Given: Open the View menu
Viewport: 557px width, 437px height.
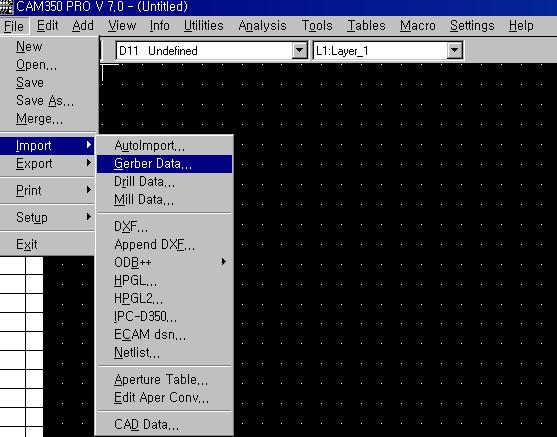Looking at the screenshot, I should [122, 26].
